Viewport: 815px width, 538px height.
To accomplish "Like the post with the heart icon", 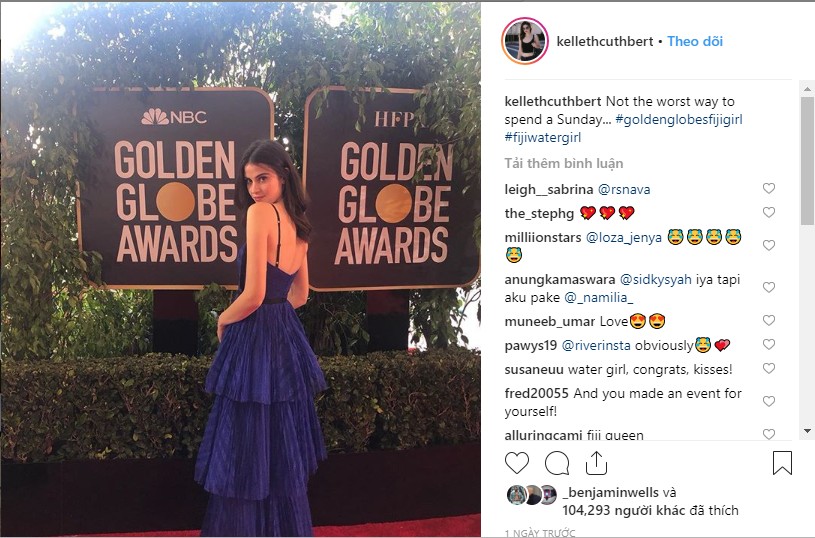I will (517, 463).
